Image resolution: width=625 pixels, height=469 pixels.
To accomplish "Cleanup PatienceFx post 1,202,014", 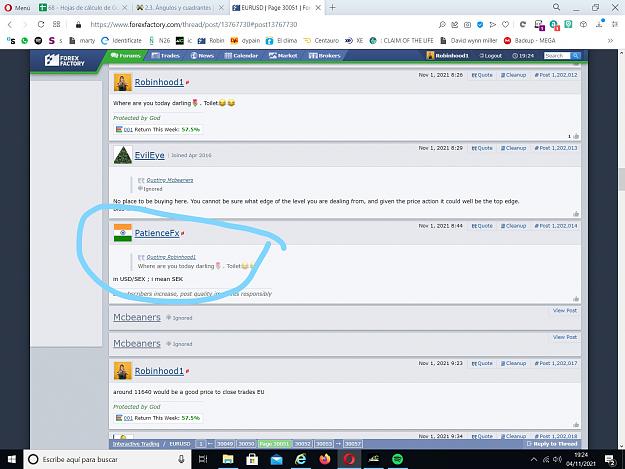I will click(x=514, y=226).
